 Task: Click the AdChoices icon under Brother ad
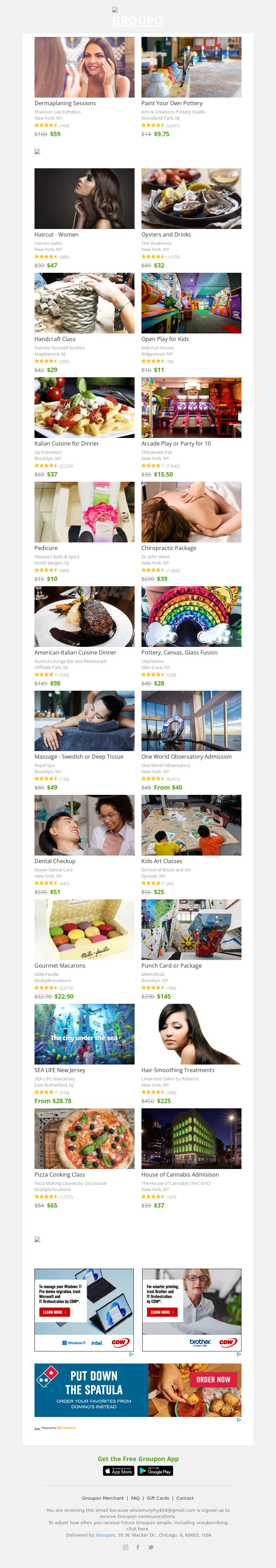[239, 1354]
